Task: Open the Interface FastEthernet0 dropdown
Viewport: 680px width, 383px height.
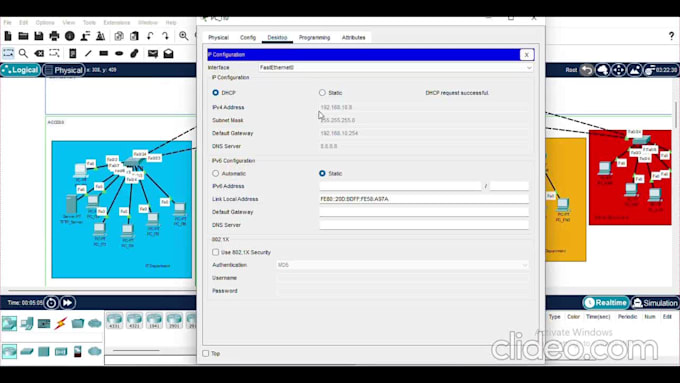Action: point(395,68)
